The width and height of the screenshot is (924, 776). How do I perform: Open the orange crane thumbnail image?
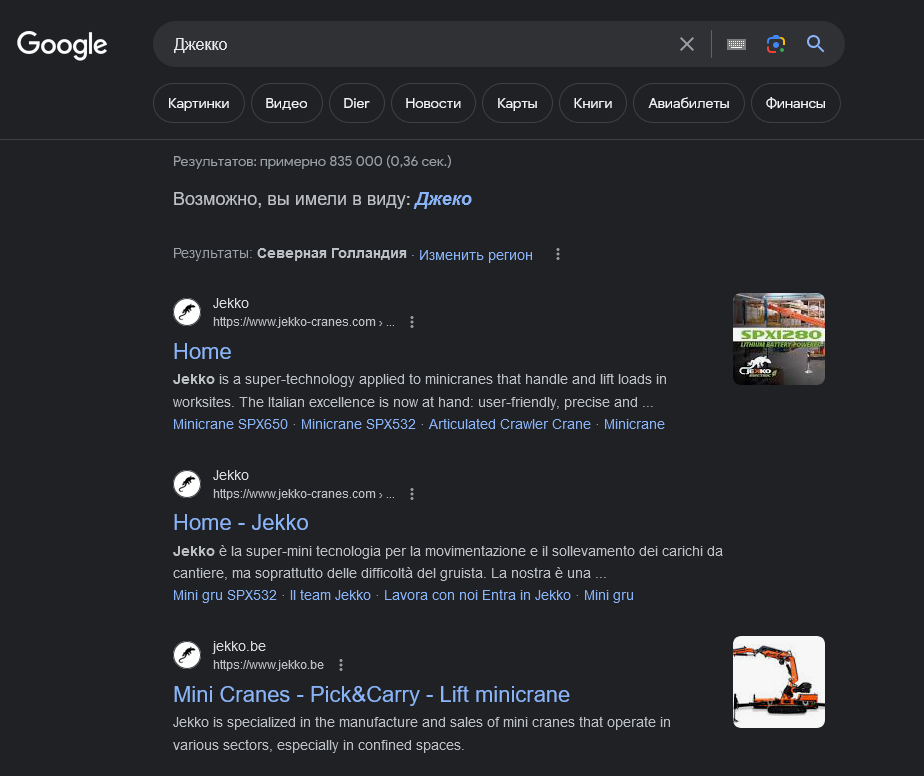point(778,682)
